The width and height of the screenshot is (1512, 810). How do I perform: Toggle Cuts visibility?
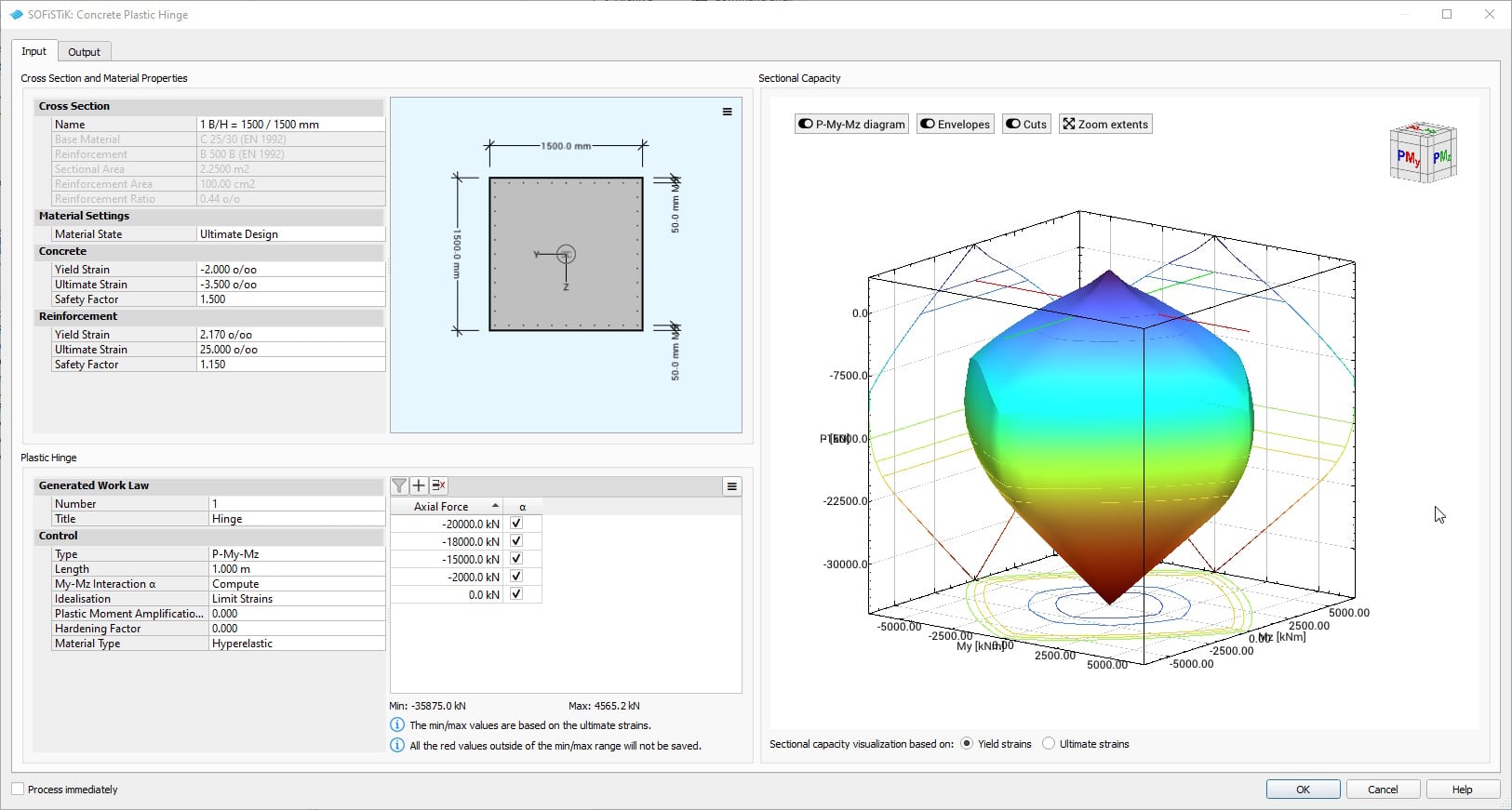(x=1026, y=124)
